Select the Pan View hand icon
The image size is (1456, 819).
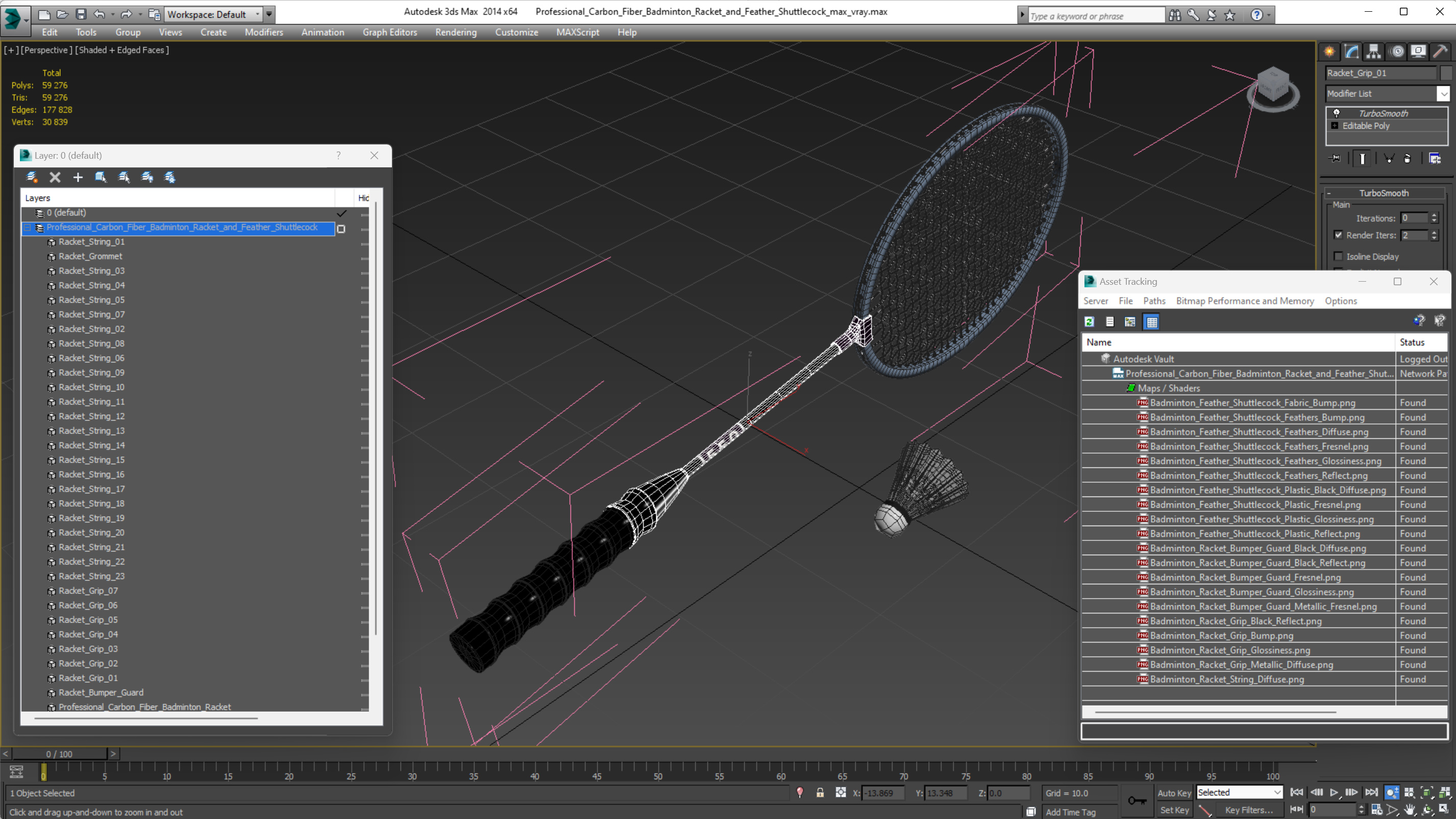tap(1410, 810)
